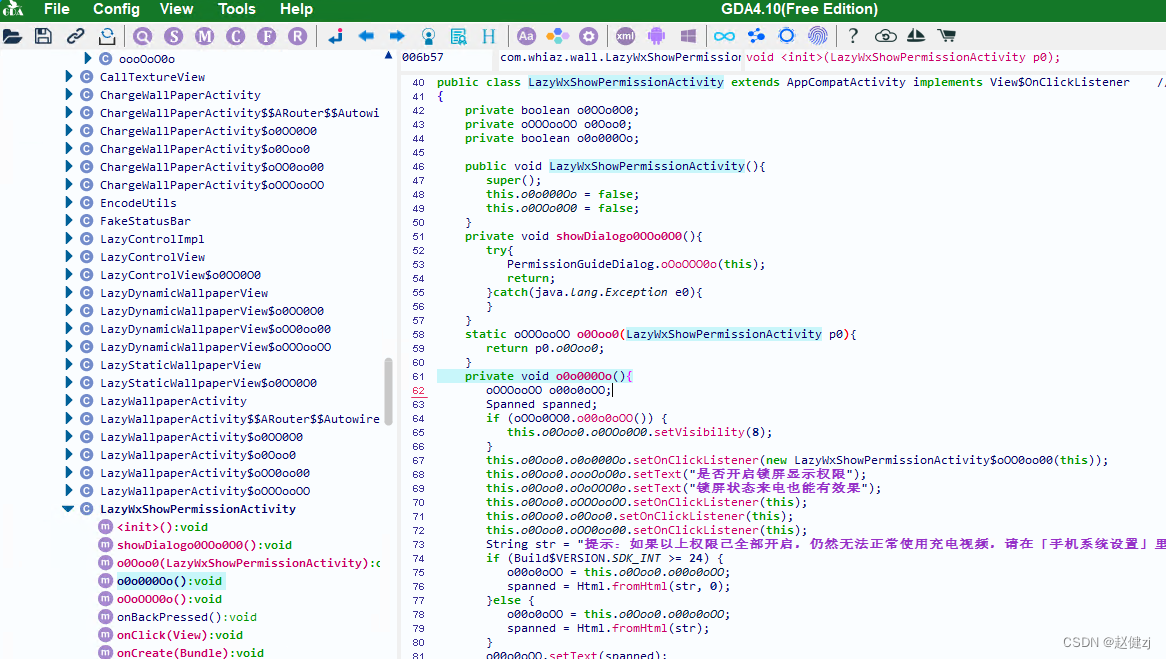Click the purple S strings icon
Viewport: 1166px width, 659px height.
coord(173,36)
